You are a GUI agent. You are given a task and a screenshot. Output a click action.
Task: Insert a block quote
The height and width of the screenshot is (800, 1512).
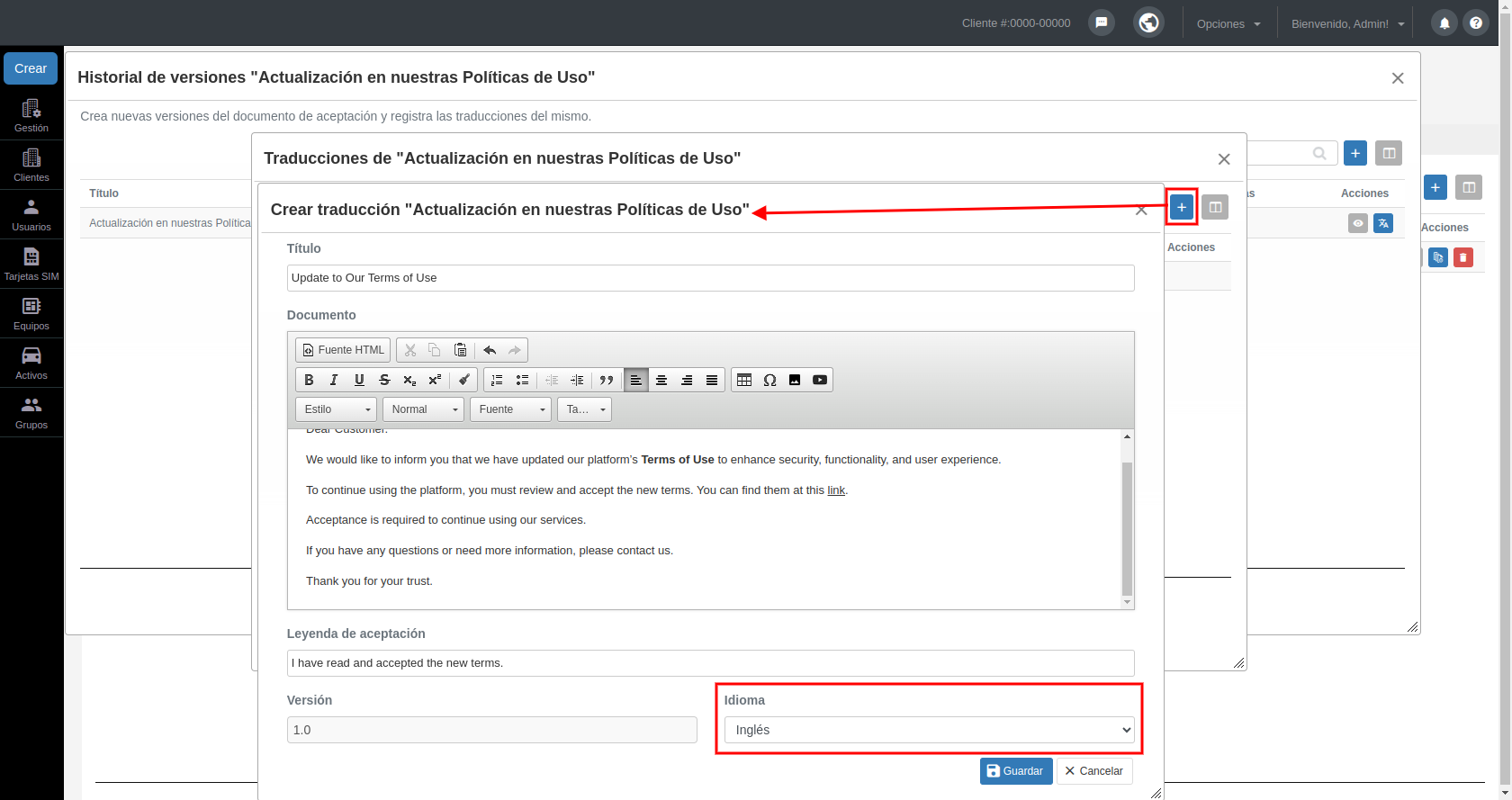click(606, 380)
